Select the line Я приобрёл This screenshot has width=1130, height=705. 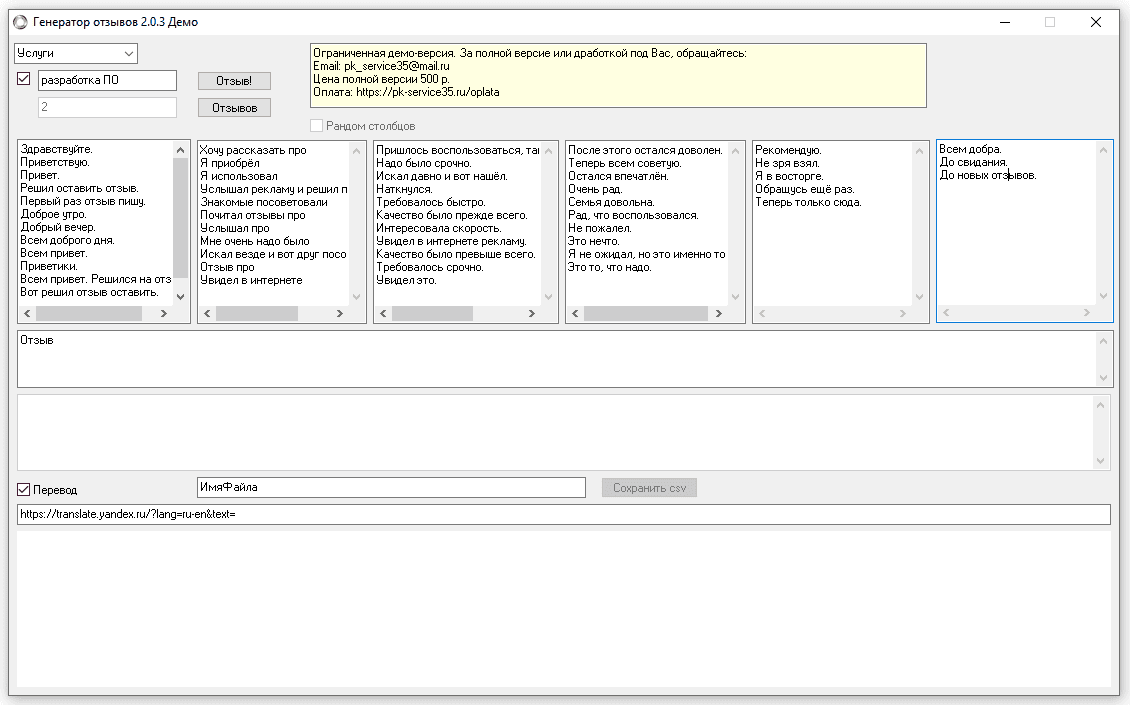point(230,163)
